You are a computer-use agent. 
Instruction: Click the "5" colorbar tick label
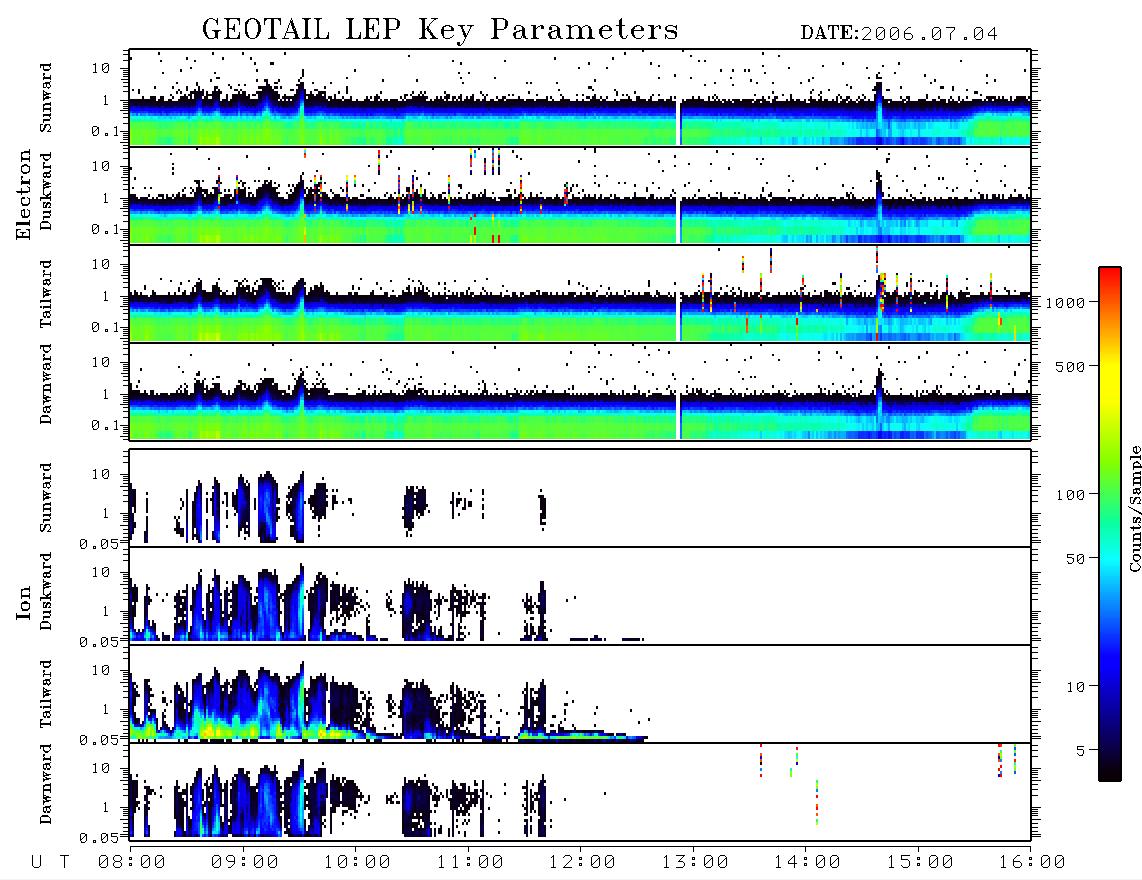pos(1082,751)
